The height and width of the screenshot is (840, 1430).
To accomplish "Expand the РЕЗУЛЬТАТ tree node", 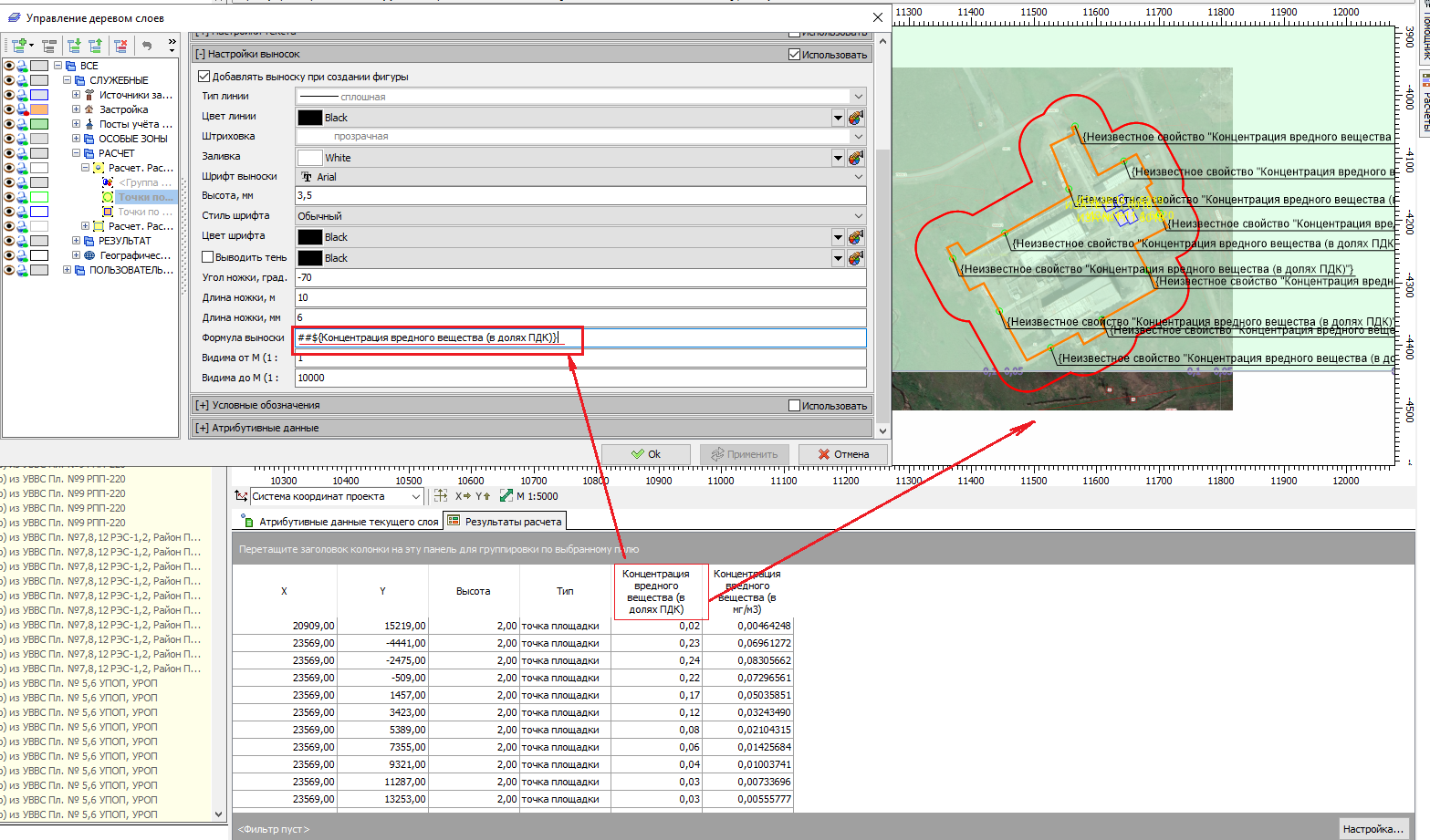I will 77,241.
